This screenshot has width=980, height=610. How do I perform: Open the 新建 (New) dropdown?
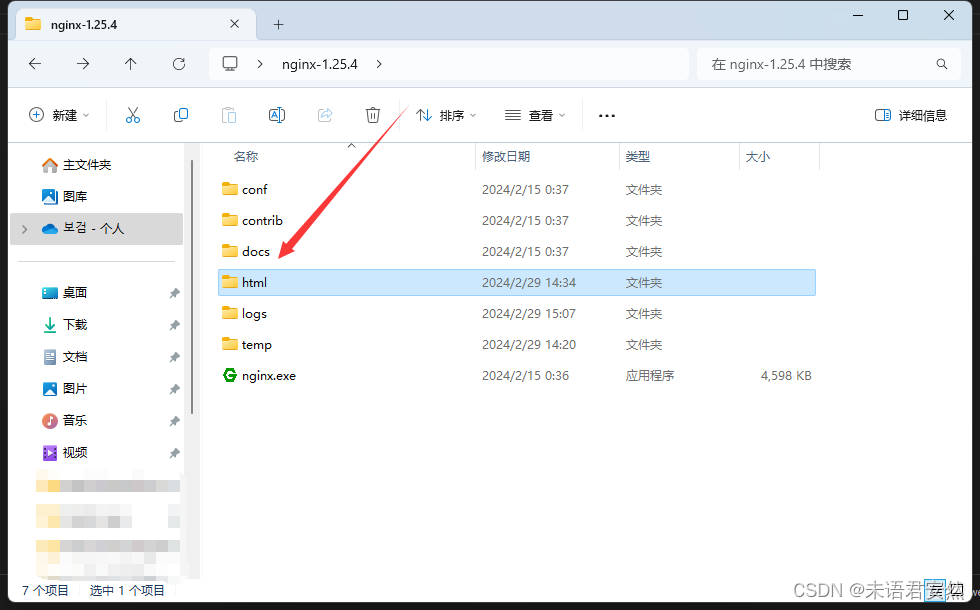(x=59, y=115)
